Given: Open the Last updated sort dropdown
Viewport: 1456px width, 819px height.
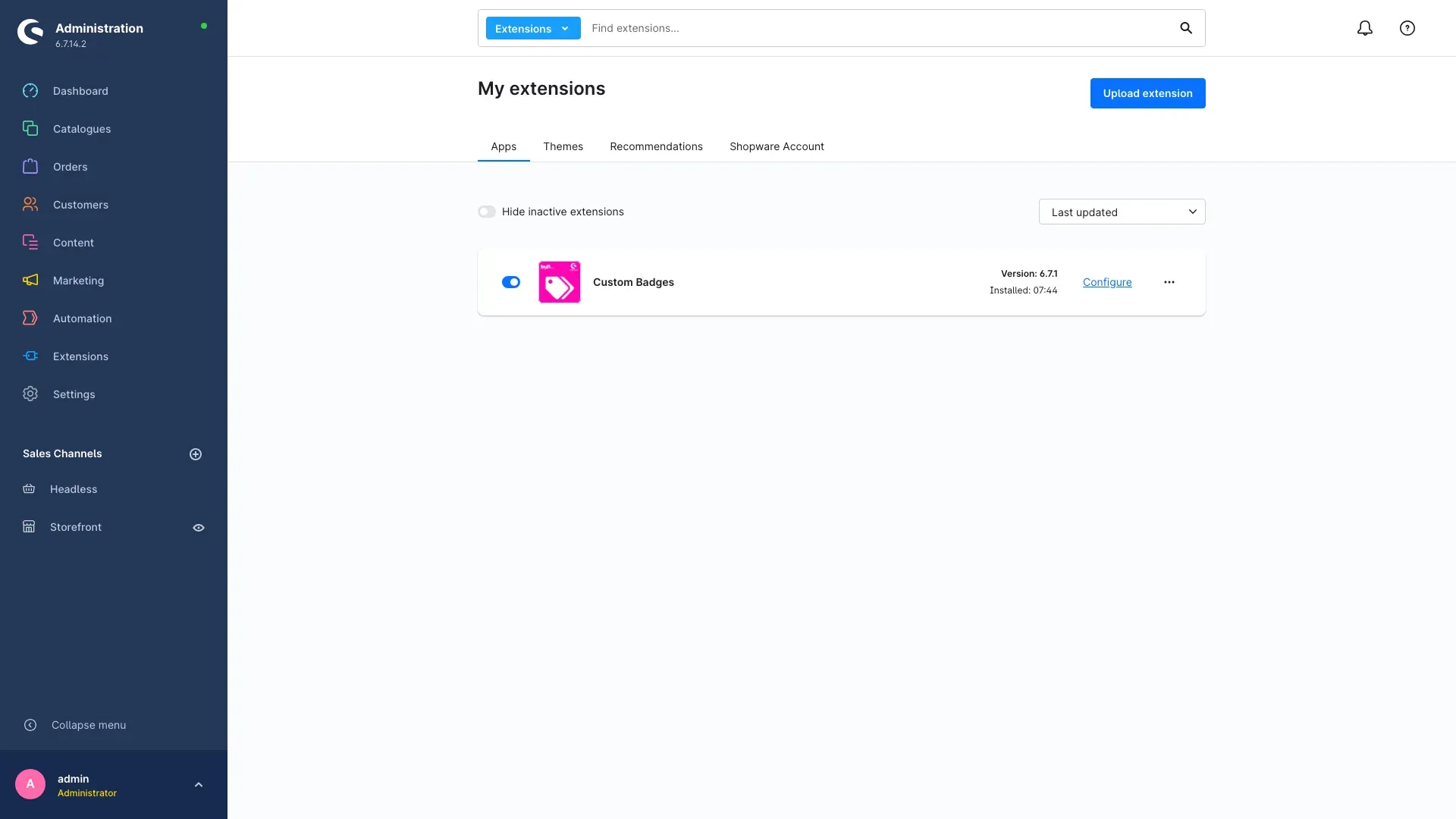Looking at the screenshot, I should point(1122,212).
